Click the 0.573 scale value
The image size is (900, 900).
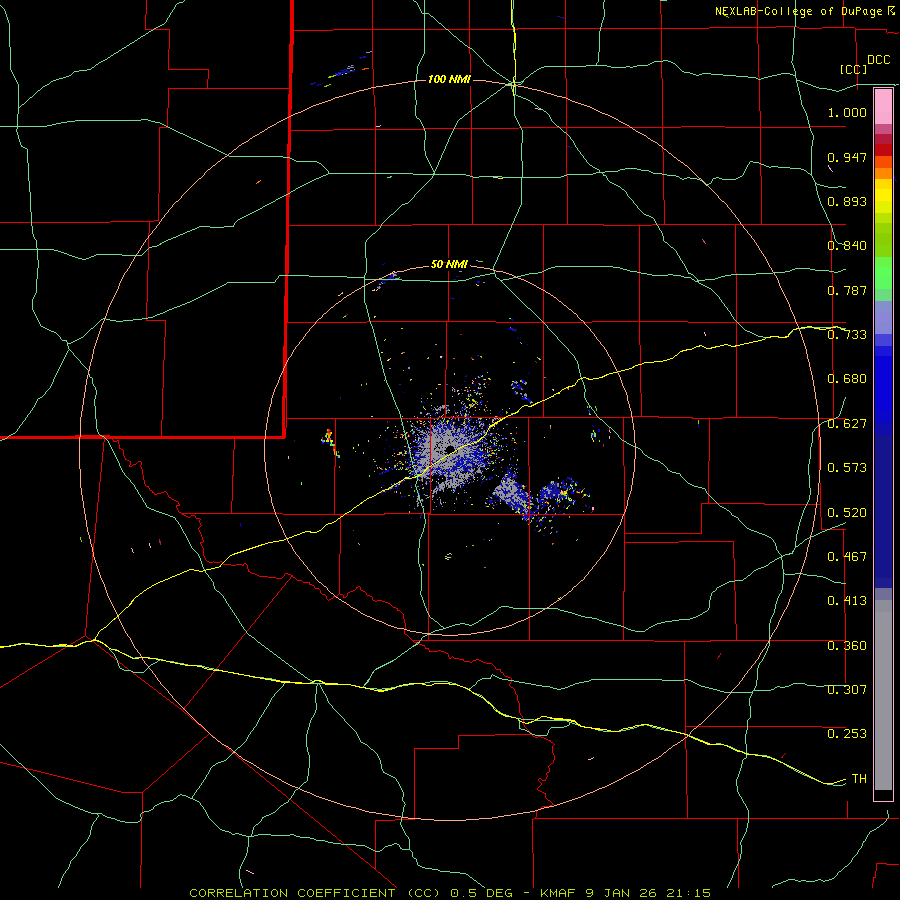pyautogui.click(x=847, y=468)
